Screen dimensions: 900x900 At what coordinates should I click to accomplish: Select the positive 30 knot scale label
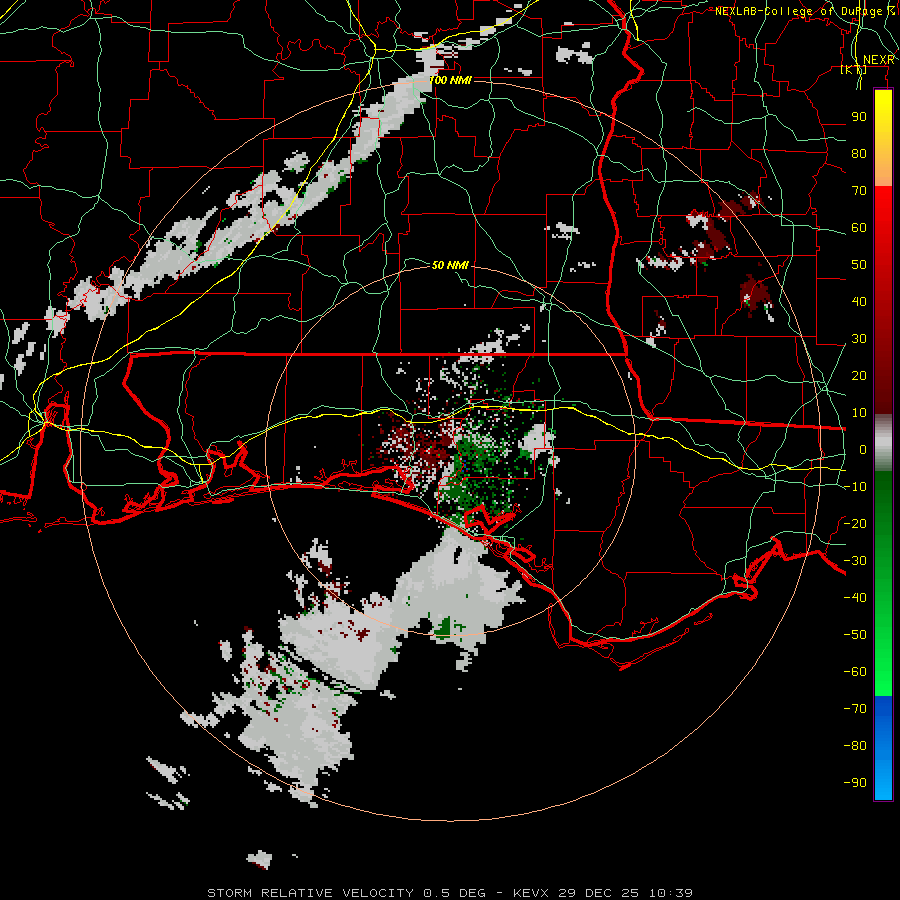tap(859, 339)
